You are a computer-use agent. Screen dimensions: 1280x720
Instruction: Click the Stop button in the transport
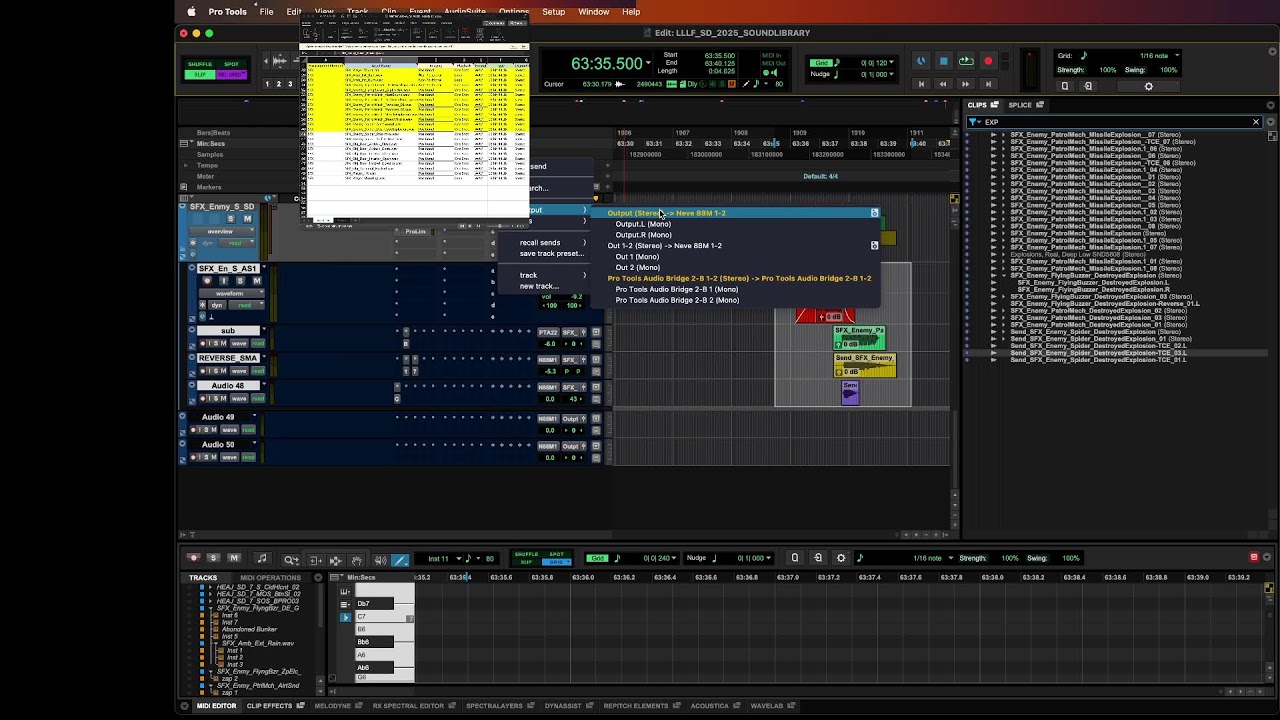(943, 61)
